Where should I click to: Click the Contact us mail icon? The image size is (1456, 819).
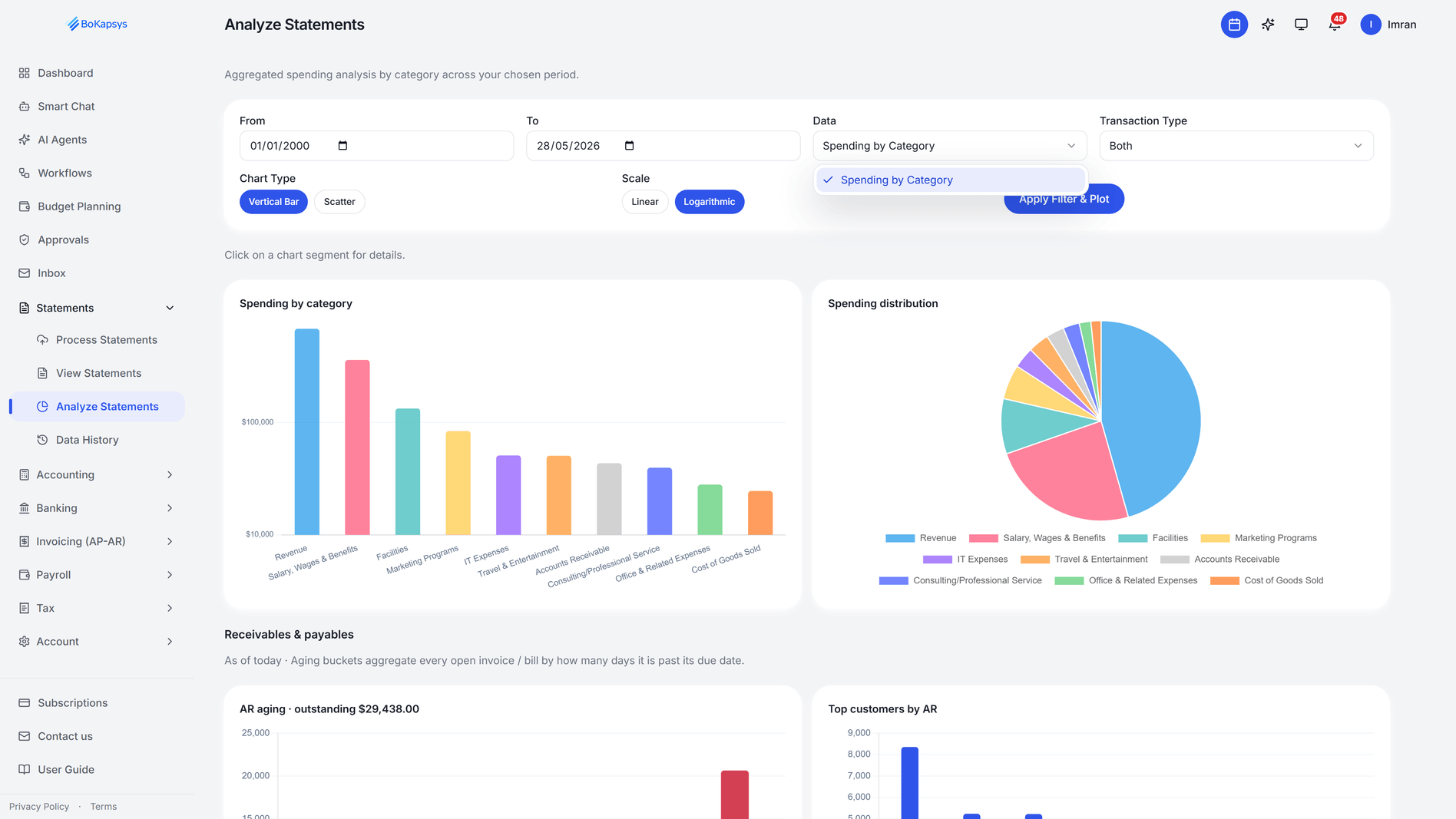click(x=25, y=736)
